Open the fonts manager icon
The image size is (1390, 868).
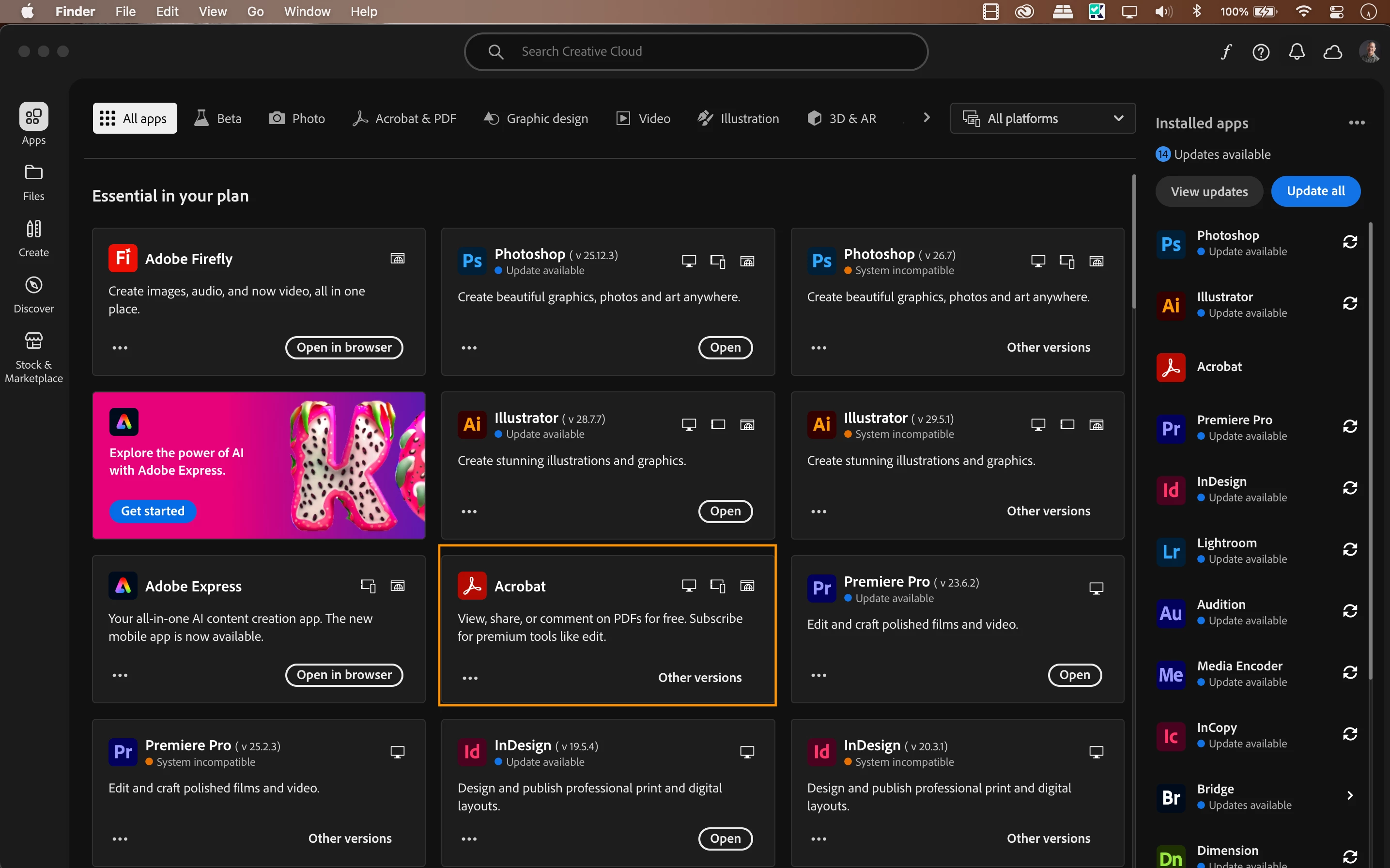1226,52
